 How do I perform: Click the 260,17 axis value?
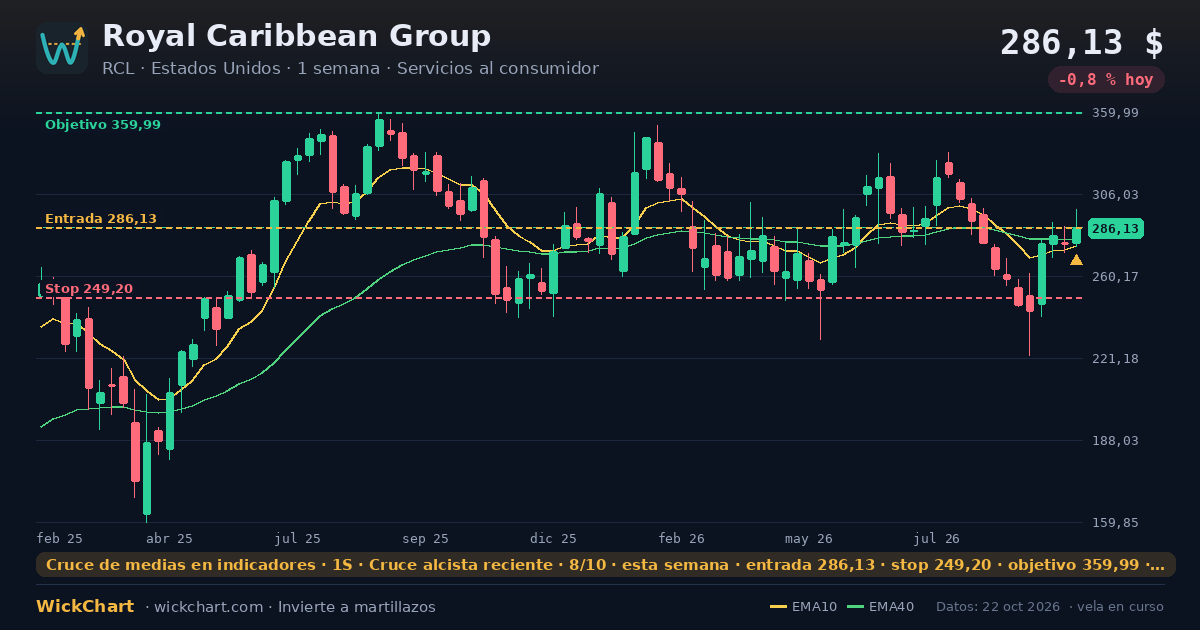tap(1115, 277)
